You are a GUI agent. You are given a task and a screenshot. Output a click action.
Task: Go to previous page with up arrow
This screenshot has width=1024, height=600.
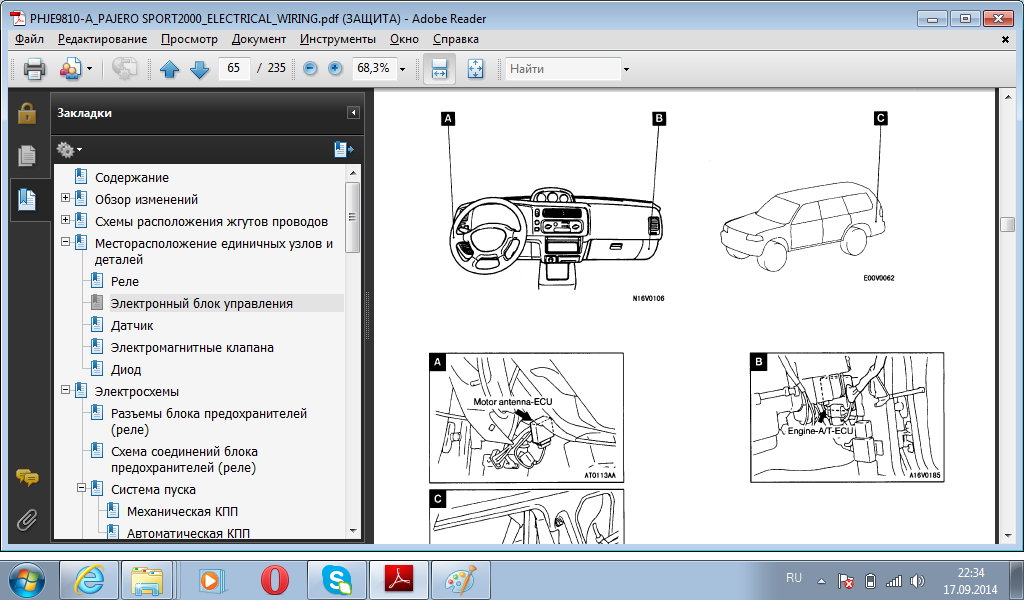(x=169, y=69)
